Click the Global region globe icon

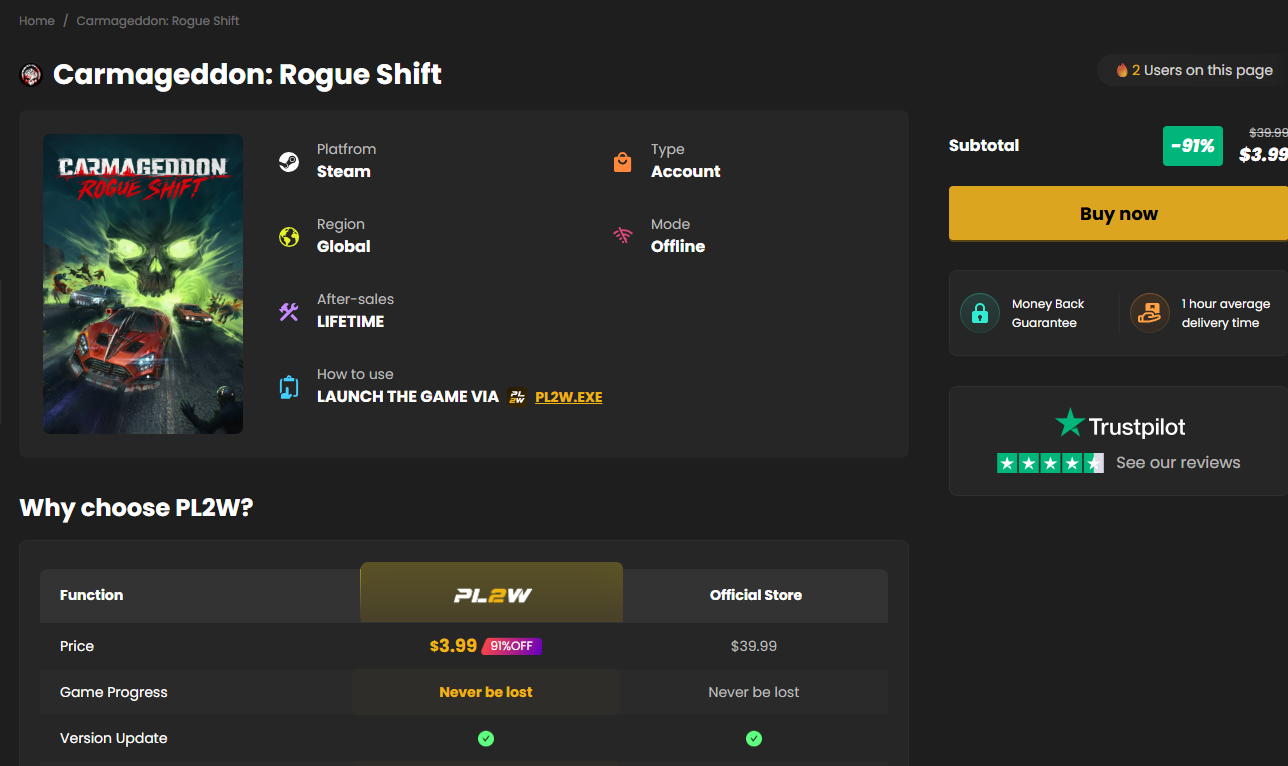pos(289,237)
